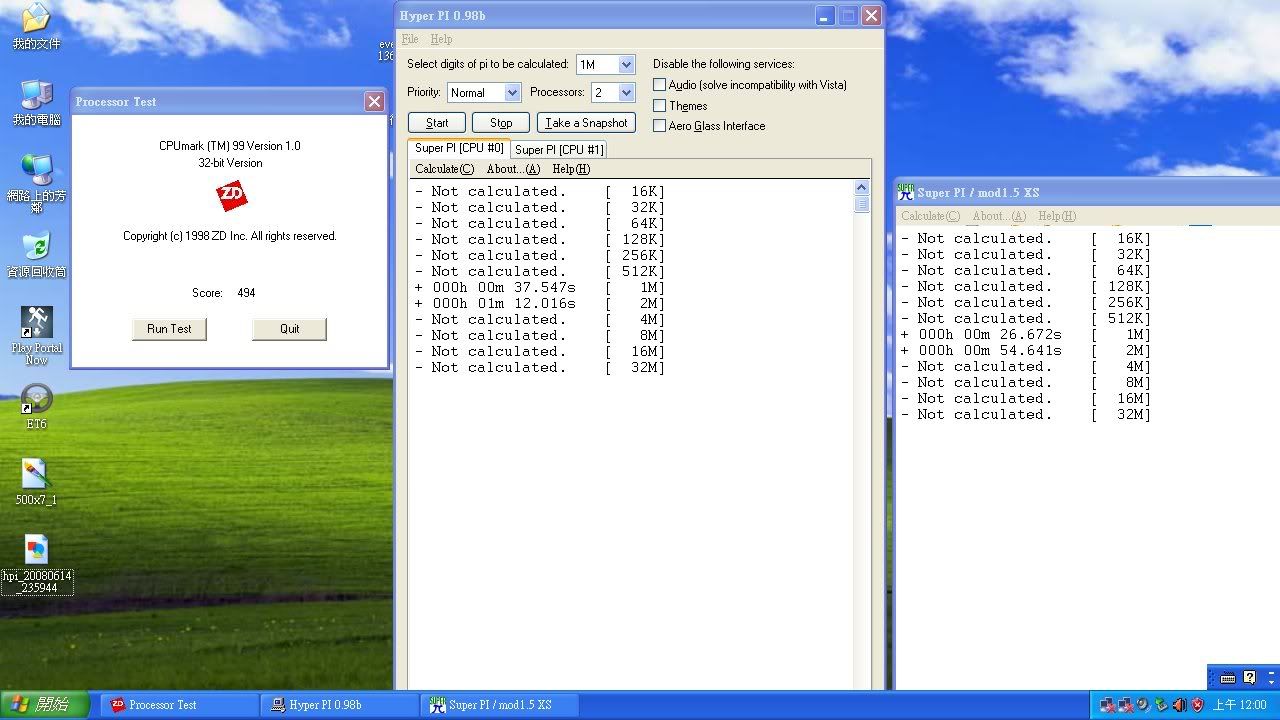Open Help(H) menu in Super PI window
Viewport: 1280px width, 720px height.
[x=1057, y=216]
